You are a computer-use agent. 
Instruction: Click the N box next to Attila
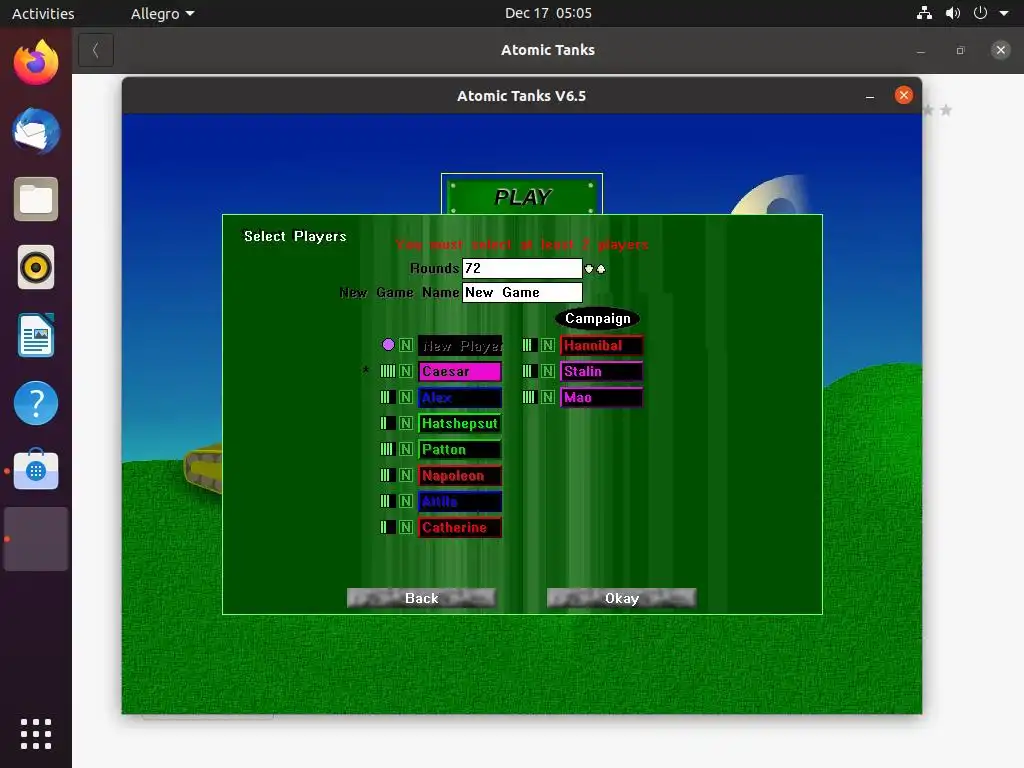pyautogui.click(x=406, y=502)
